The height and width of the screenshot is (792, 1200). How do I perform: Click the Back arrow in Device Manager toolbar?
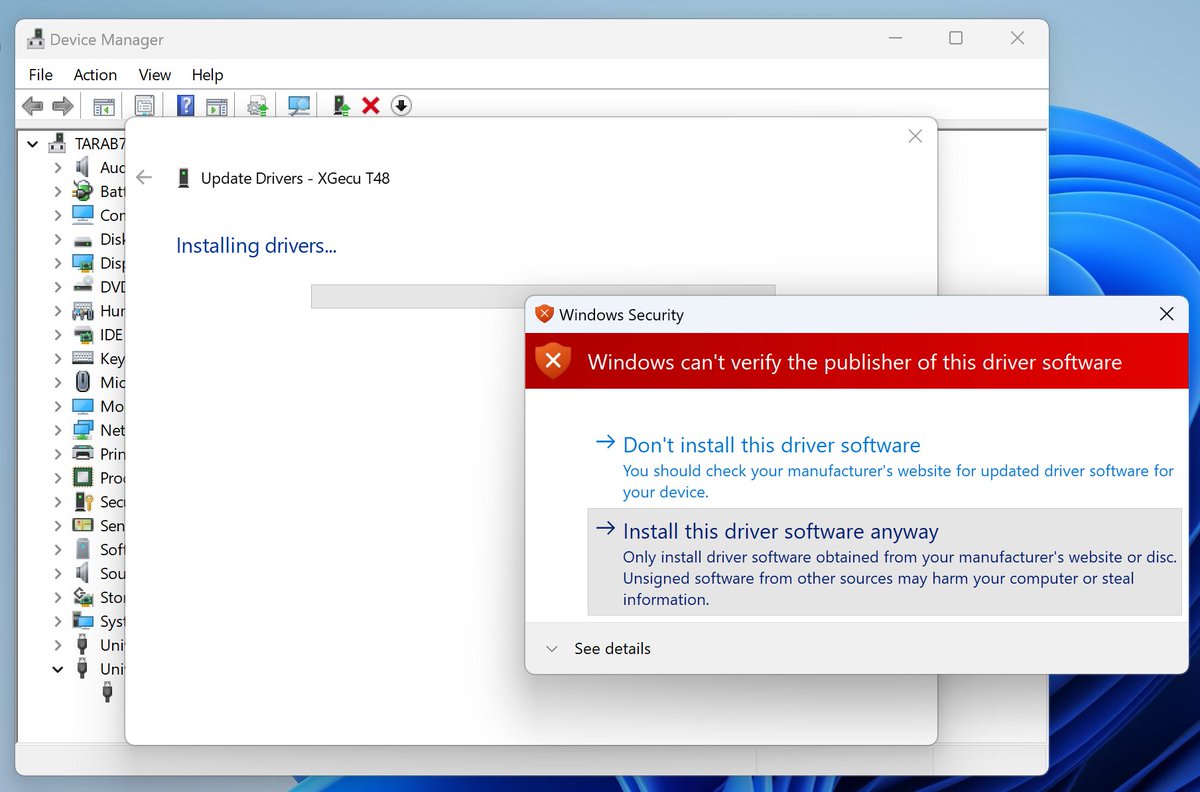(33, 105)
